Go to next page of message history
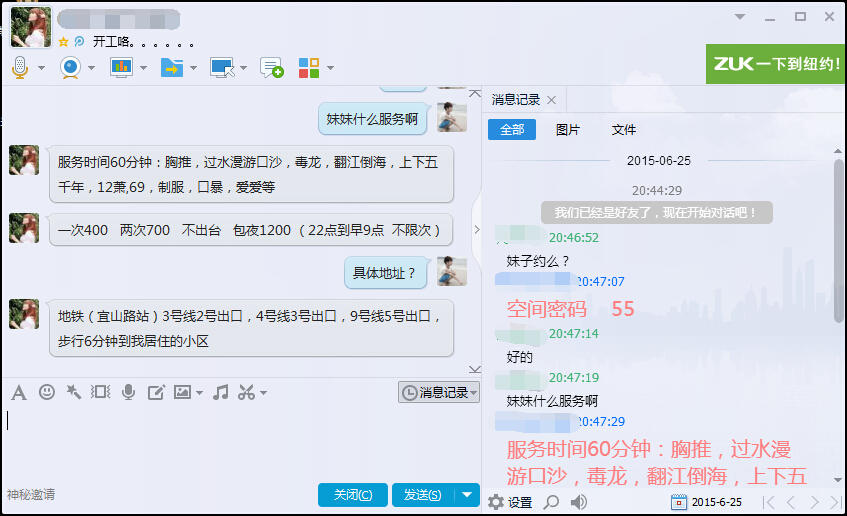Screen dimensions: 847x516 [814, 502]
